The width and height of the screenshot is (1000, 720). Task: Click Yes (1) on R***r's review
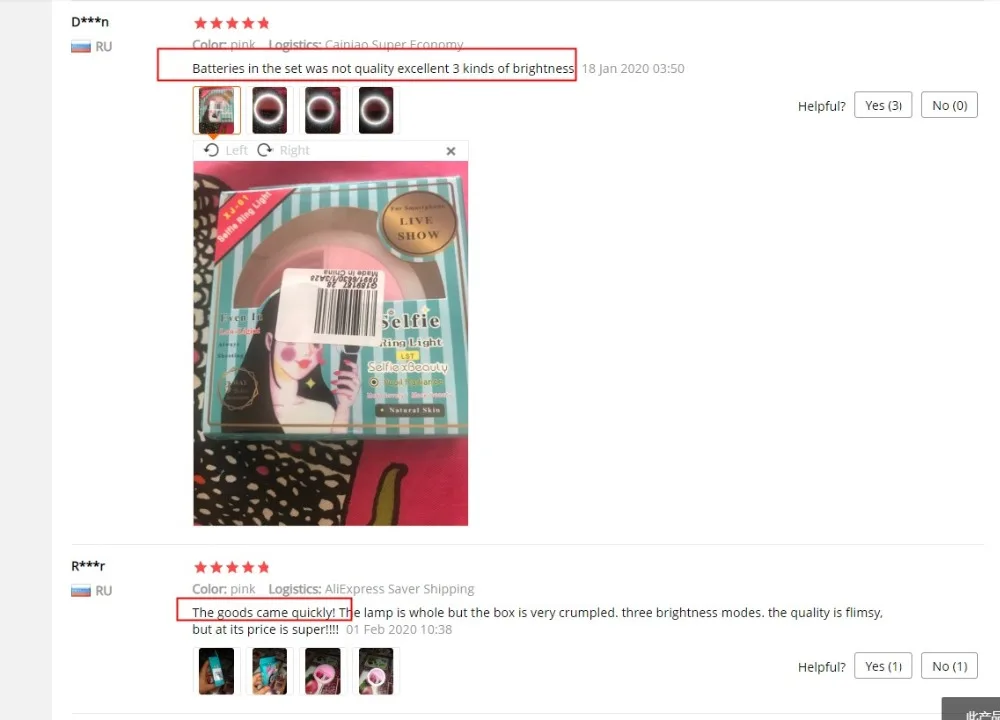pos(883,666)
